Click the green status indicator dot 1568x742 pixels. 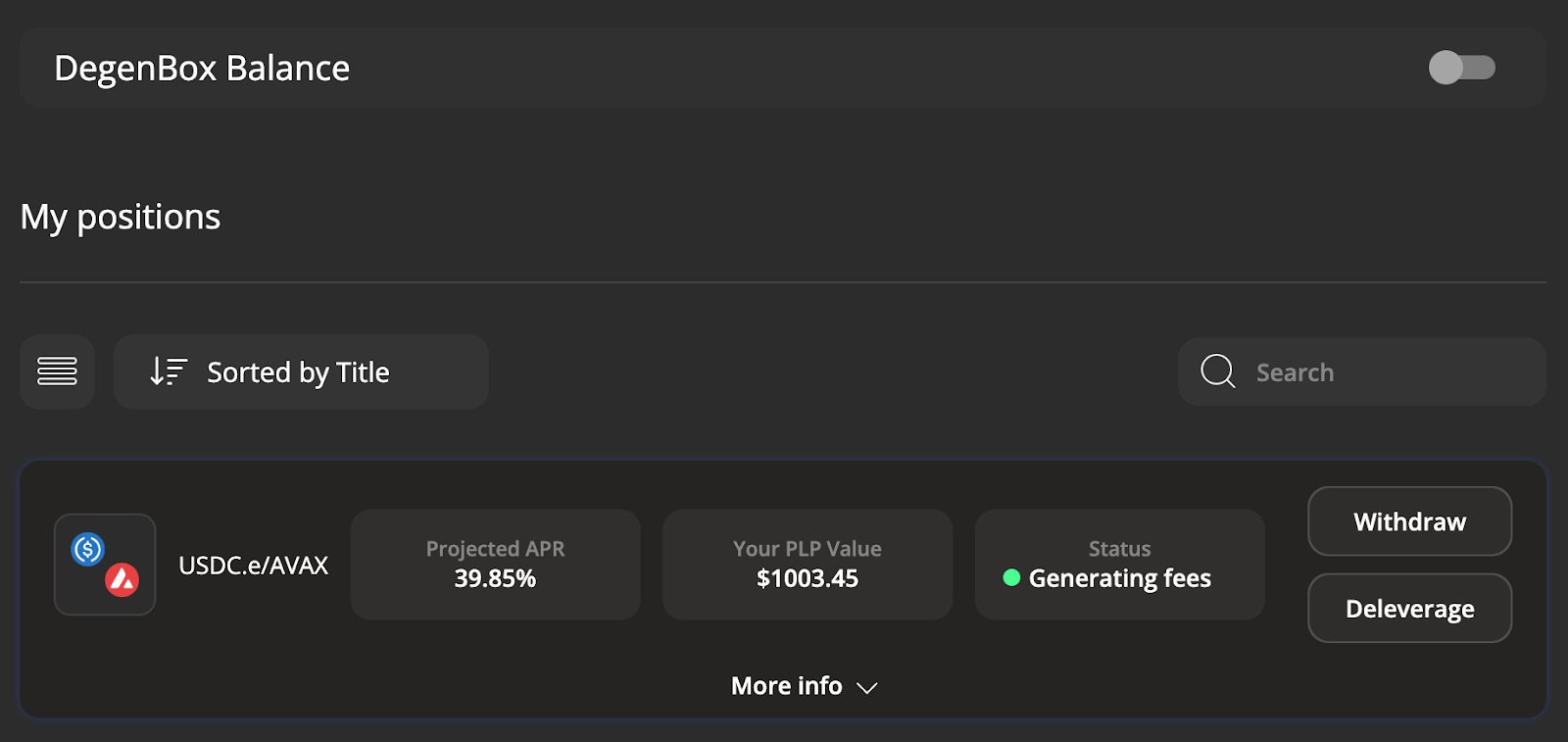coord(1011,578)
